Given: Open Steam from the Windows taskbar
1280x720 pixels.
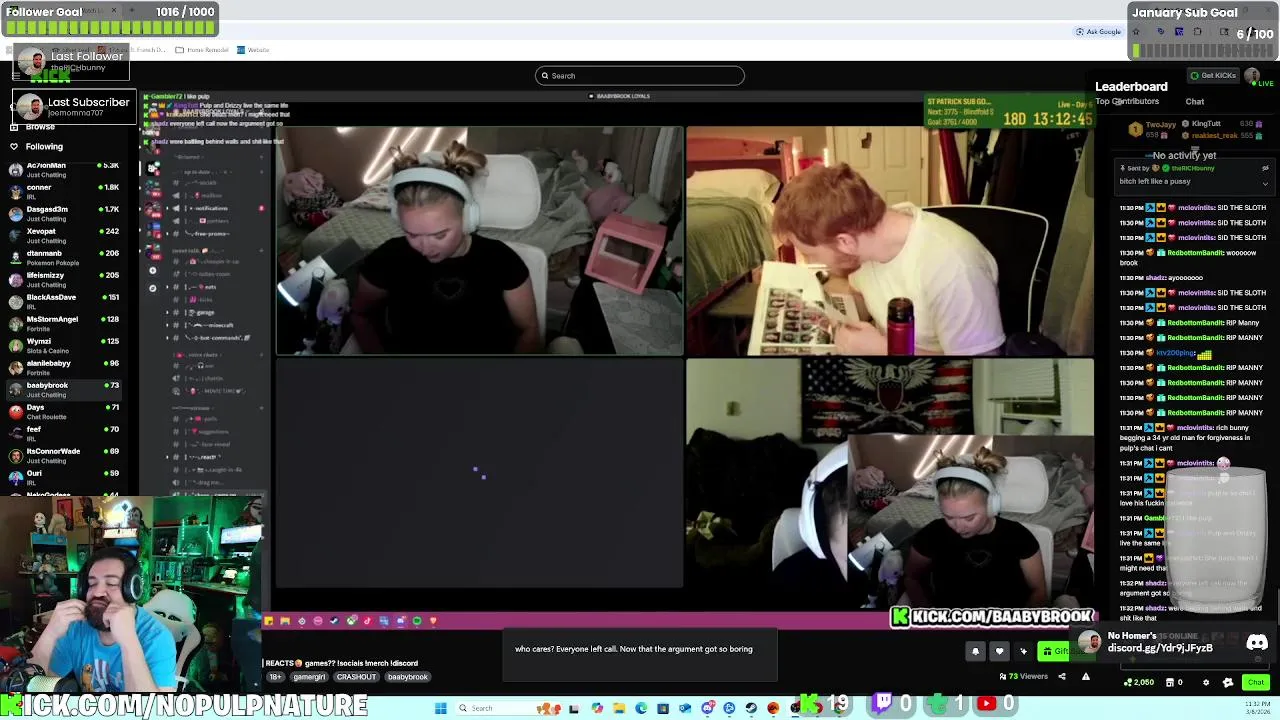Looking at the screenshot, I should (751, 708).
